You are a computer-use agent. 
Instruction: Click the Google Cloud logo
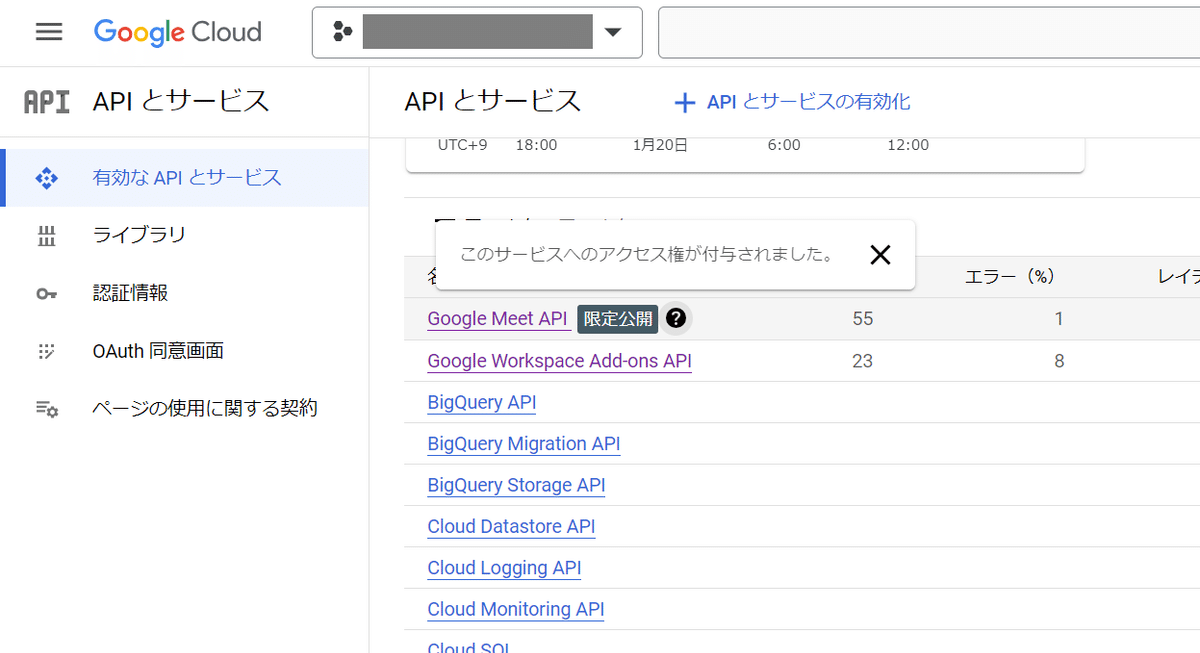coord(178,32)
